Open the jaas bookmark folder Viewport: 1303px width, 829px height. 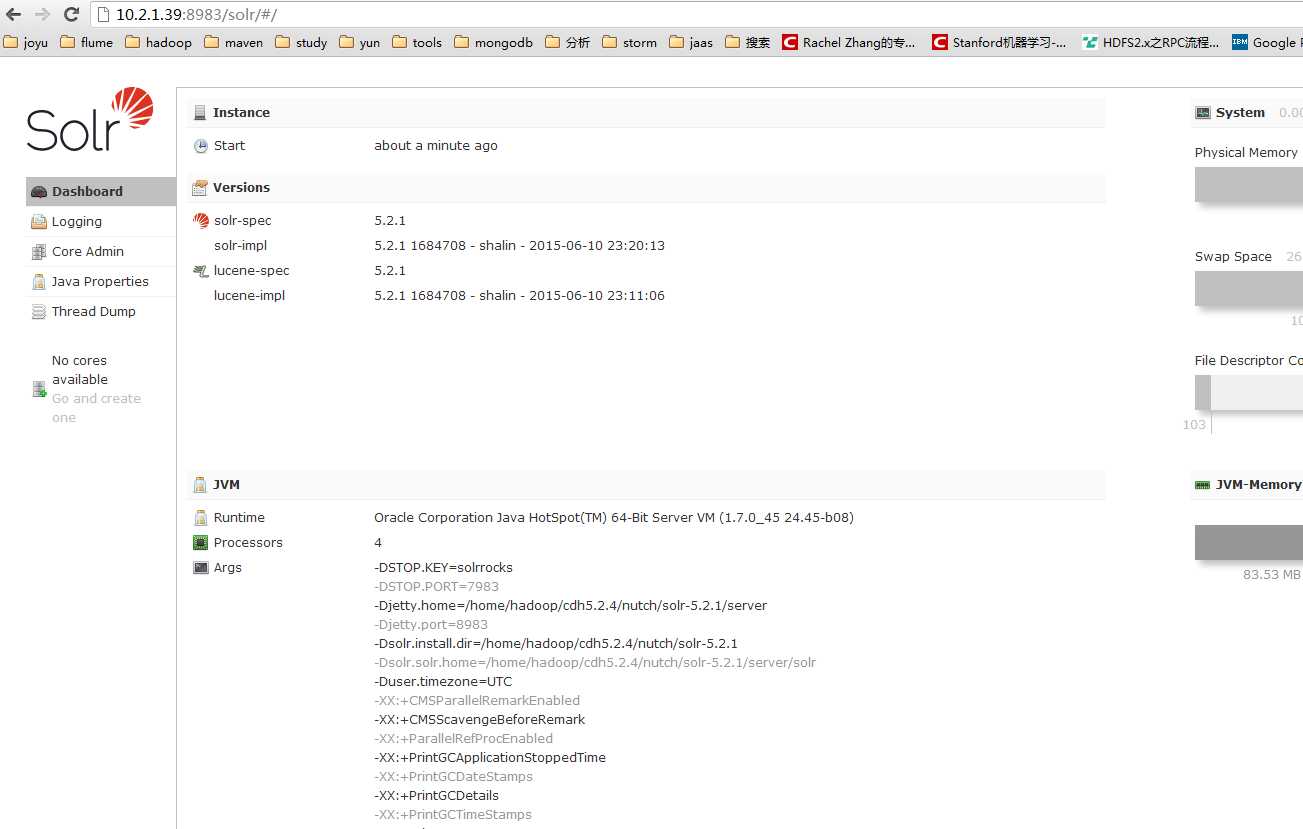691,42
